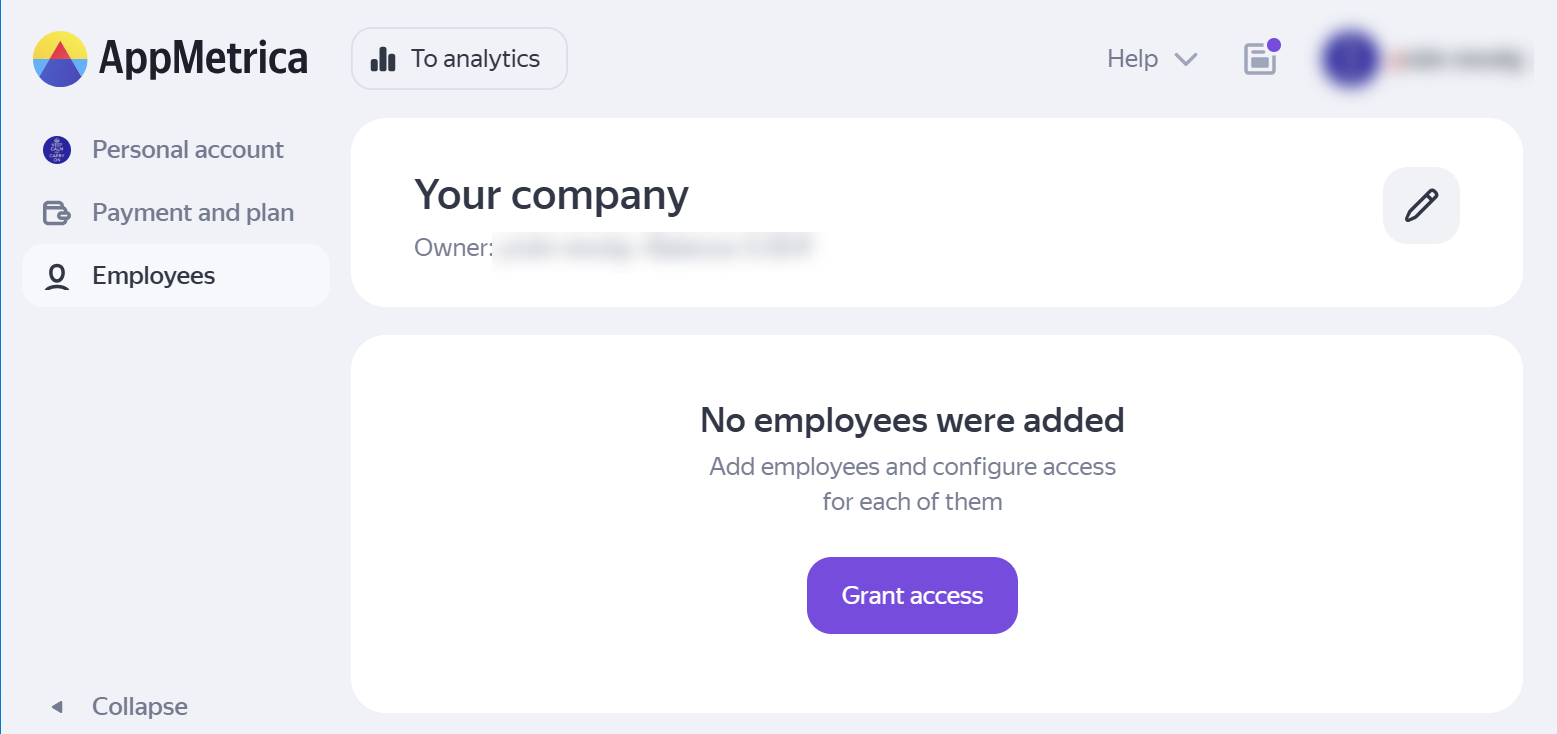Click the user profile avatar in header

pyautogui.click(x=1350, y=59)
